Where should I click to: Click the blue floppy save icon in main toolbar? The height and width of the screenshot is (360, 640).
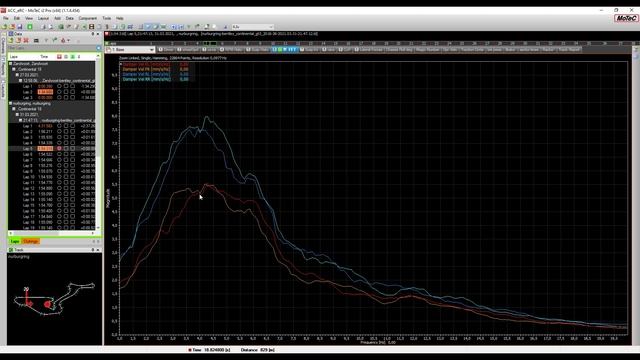coord(20,27)
